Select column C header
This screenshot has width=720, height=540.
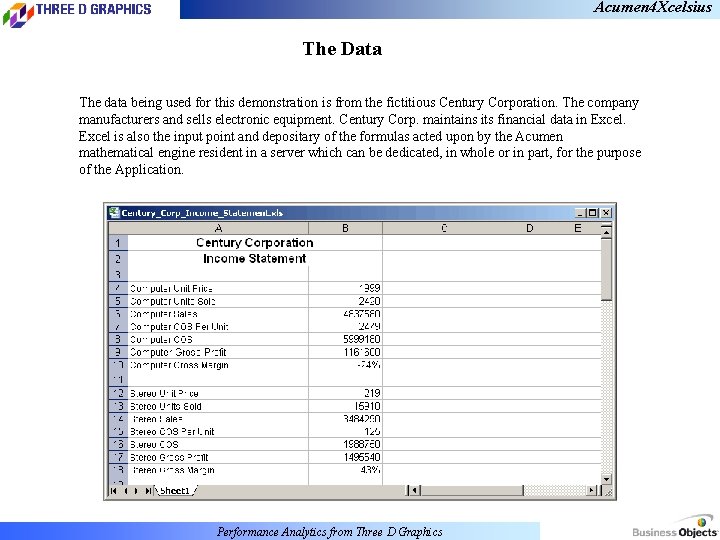point(444,228)
